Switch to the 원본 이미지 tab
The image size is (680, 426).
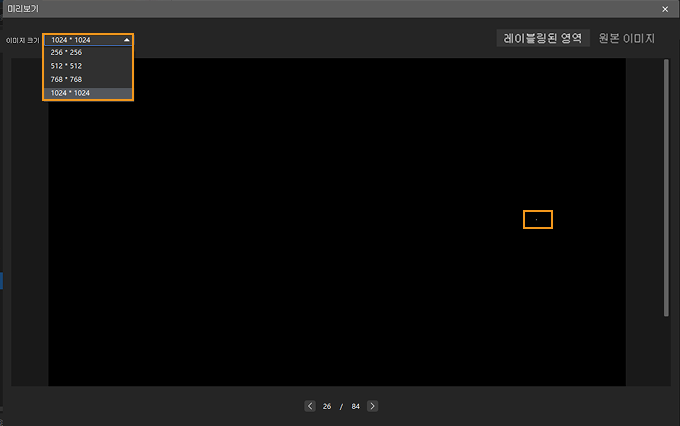click(x=627, y=38)
